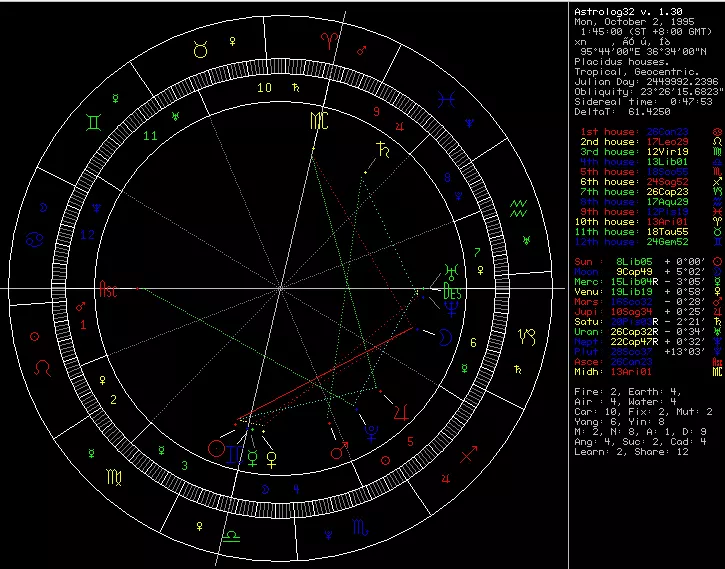Click the 'Car: 10, Fix: 2, Mut: 2' line
Screen dimensions: 725x569
(643, 411)
